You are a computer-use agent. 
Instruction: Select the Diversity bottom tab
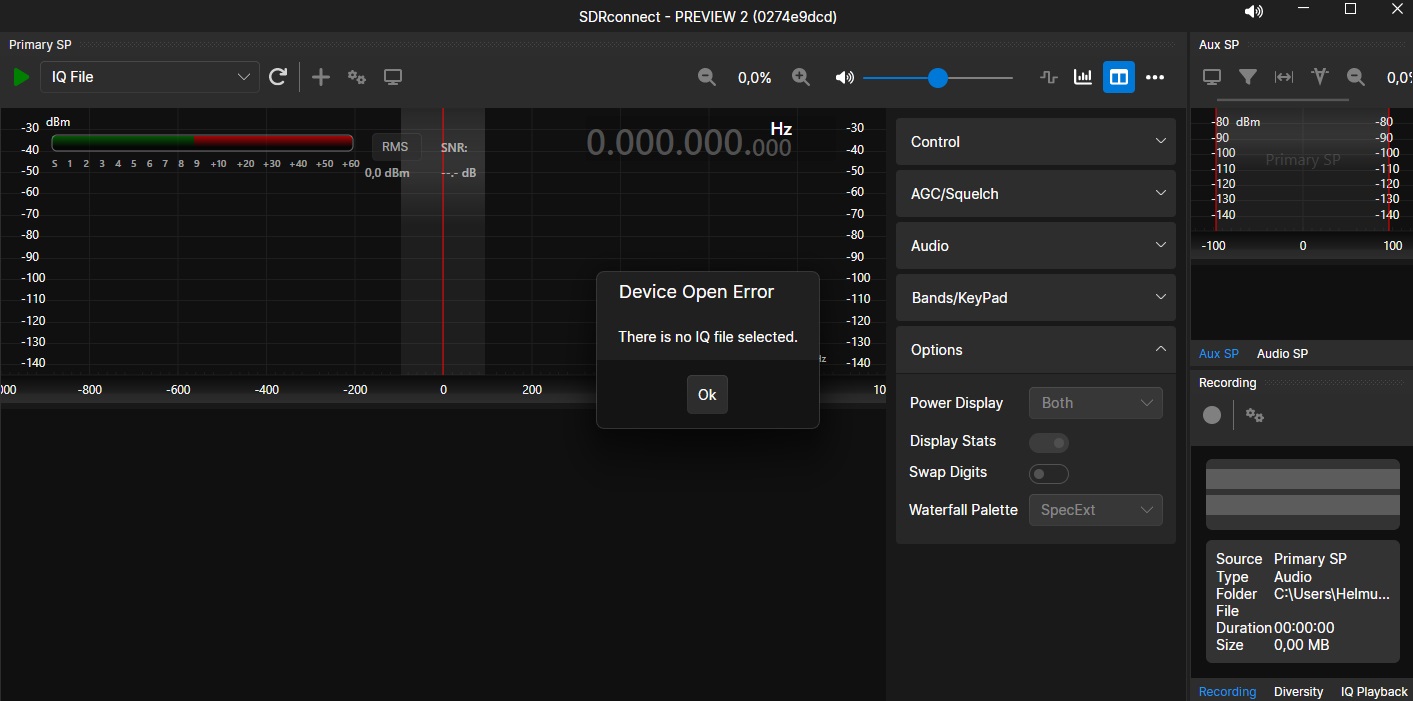(x=1298, y=692)
